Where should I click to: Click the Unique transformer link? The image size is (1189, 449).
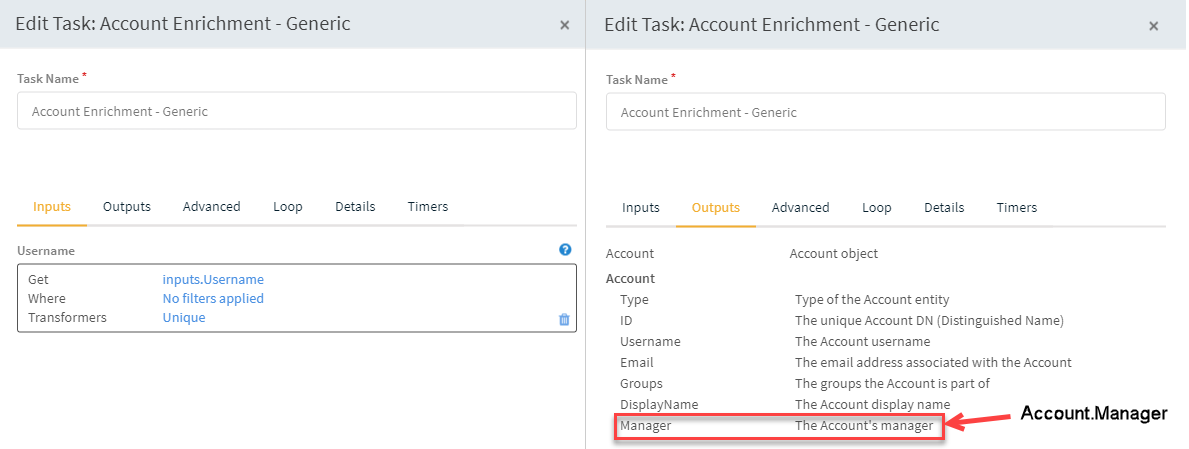(184, 318)
